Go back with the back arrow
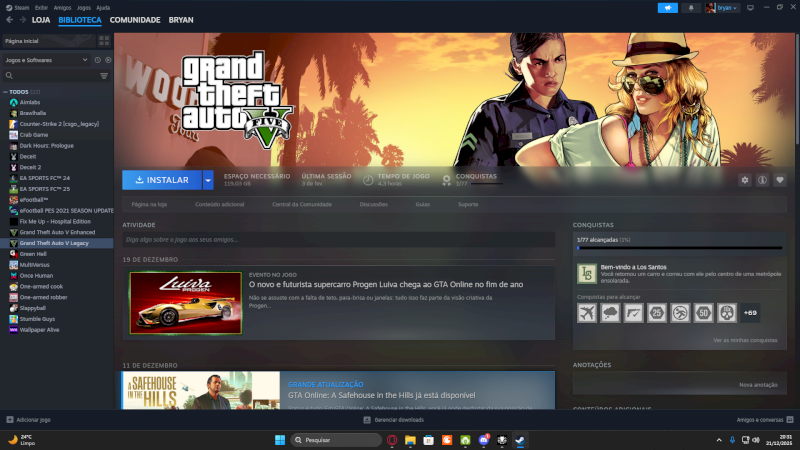This screenshot has width=800, height=450. (9, 20)
